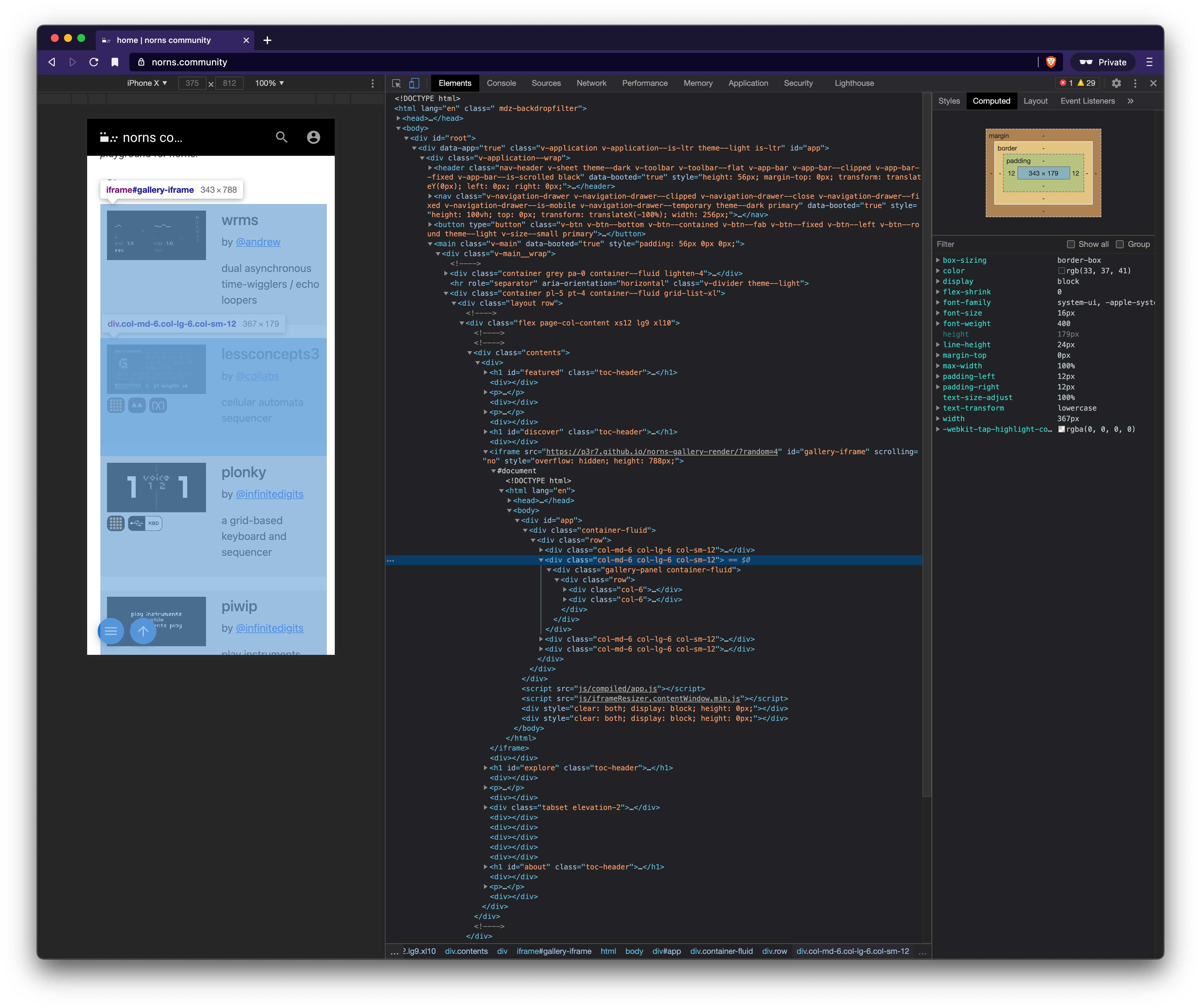Click the browser back arrow
1201x1008 pixels.
(x=52, y=62)
